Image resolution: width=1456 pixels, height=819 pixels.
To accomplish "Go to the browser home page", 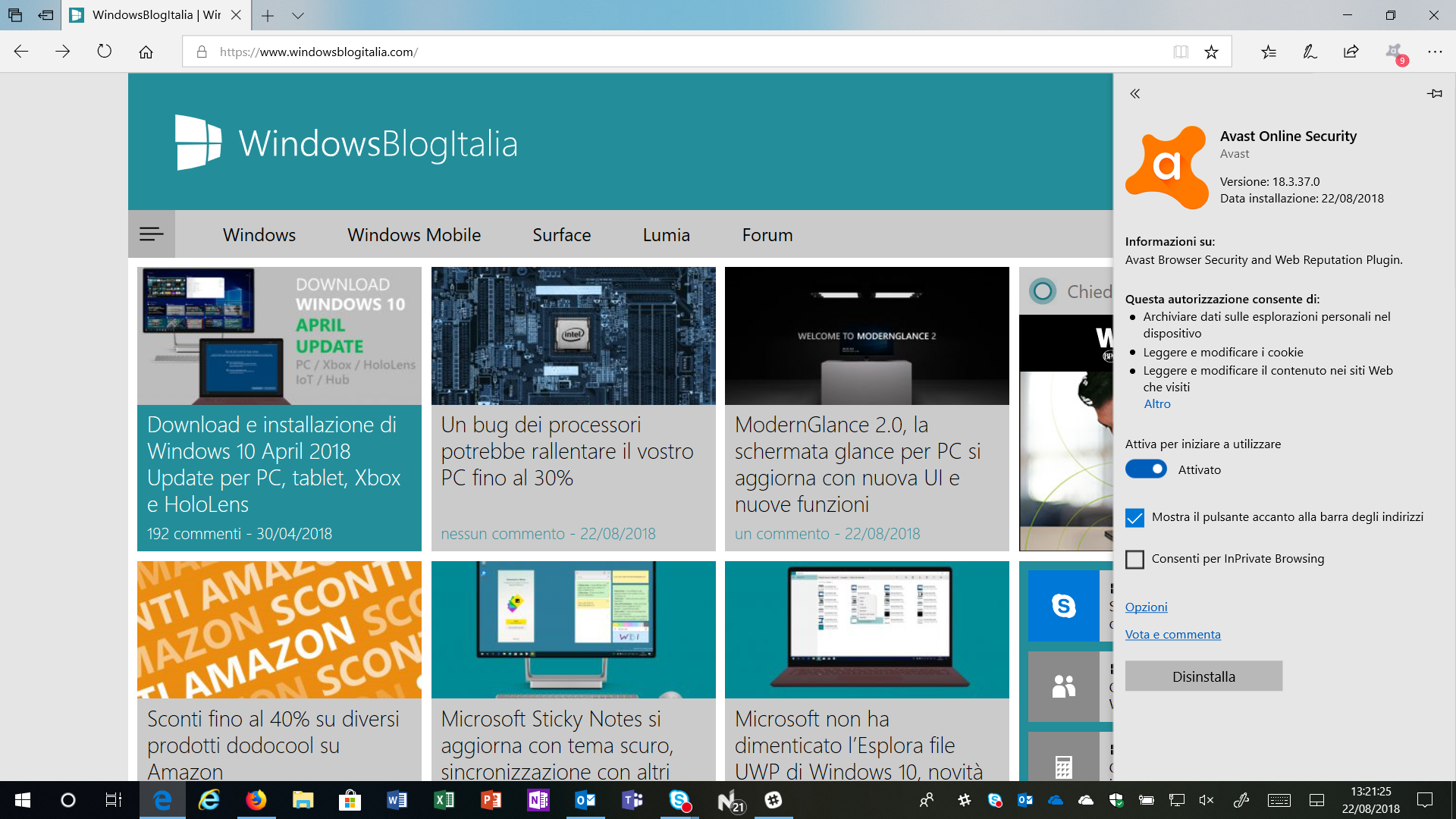I will 146,52.
